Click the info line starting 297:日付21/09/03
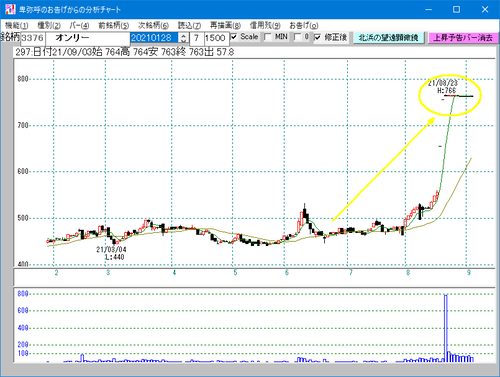Image resolution: width=500 pixels, height=377 pixels. pos(125,52)
